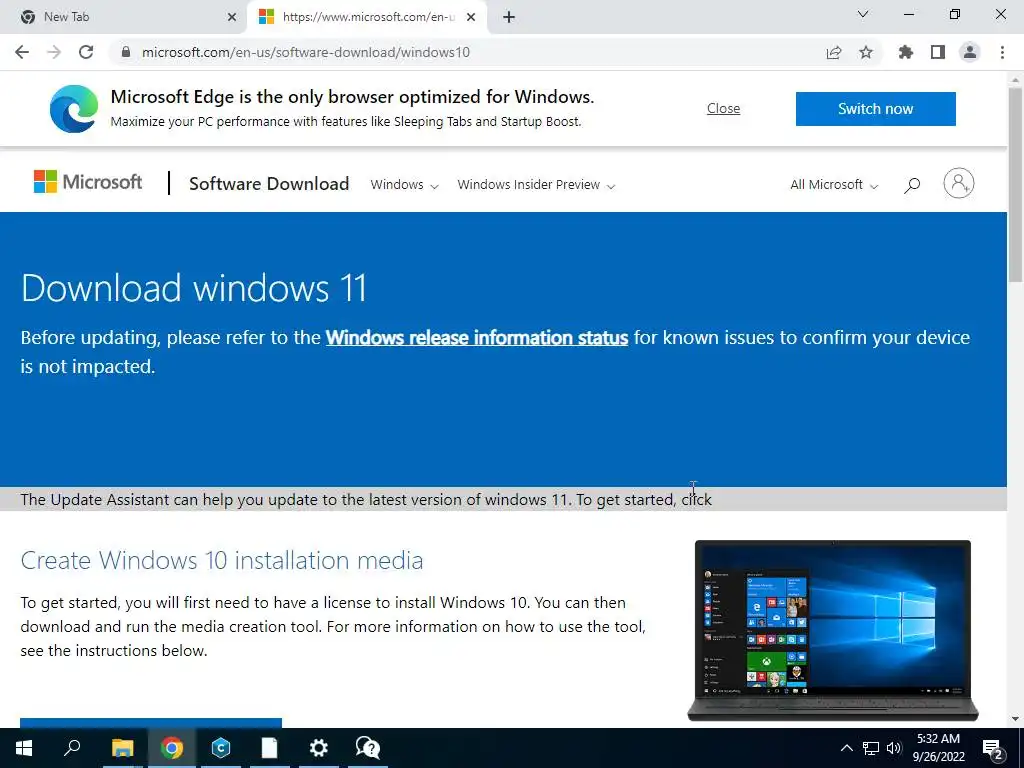Open tab search chevron in title bar
This screenshot has height=768, width=1024.
pos(863,14)
